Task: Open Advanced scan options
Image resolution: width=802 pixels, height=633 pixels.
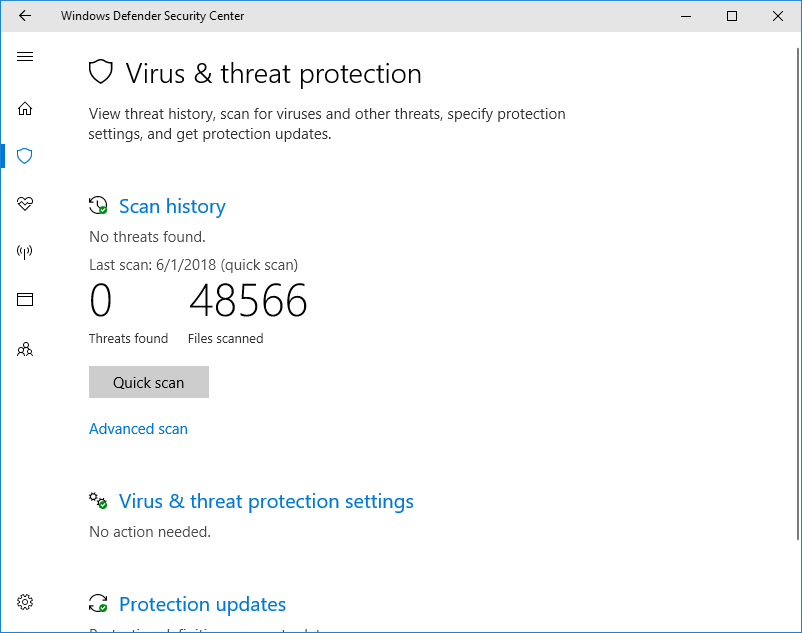Action: (x=138, y=428)
